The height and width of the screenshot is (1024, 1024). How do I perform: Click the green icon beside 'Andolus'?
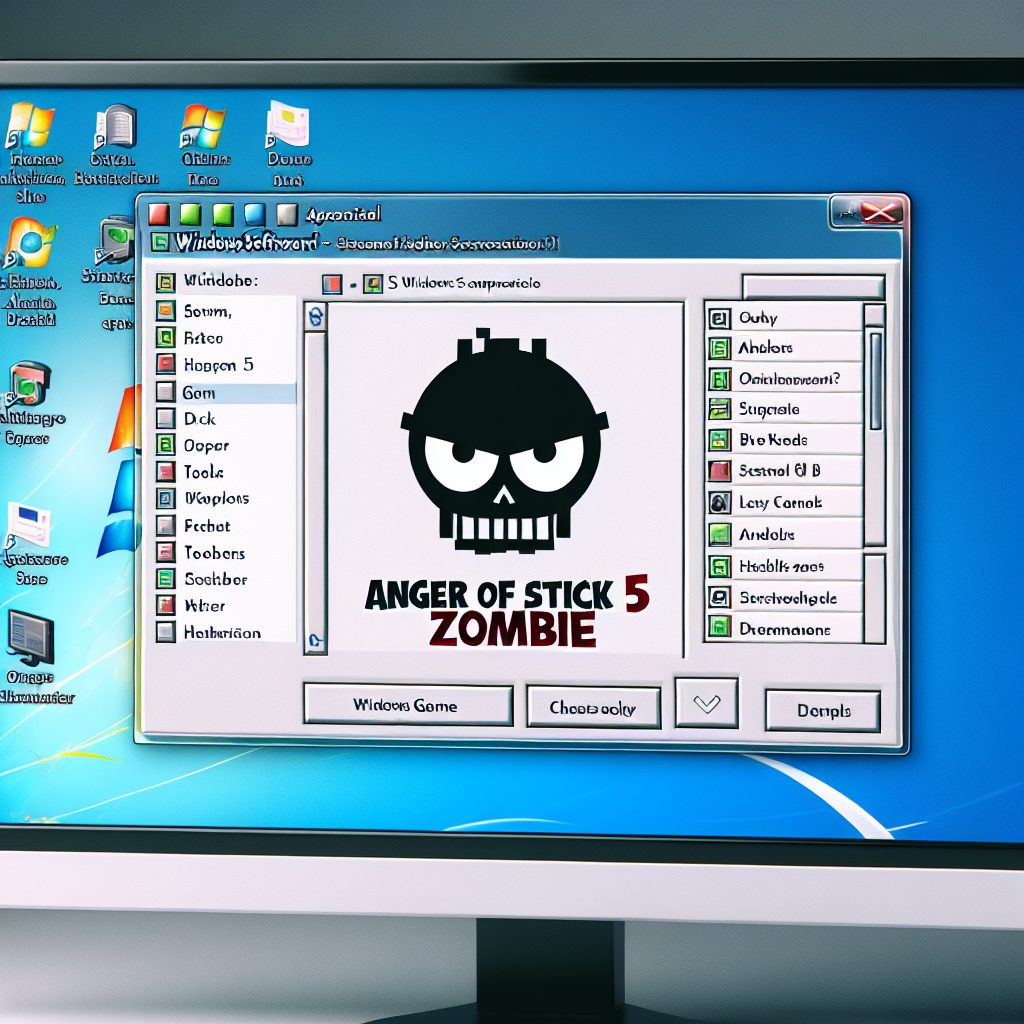(x=719, y=535)
